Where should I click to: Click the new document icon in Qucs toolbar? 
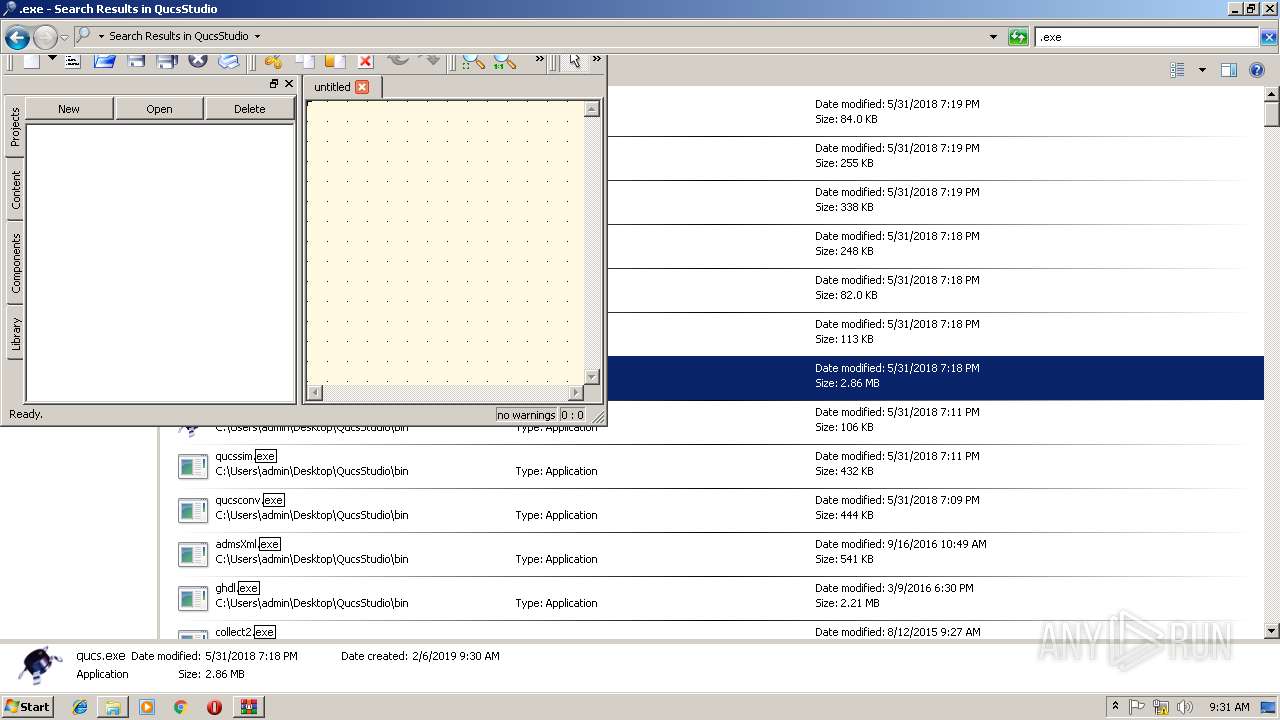pyautogui.click(x=32, y=61)
